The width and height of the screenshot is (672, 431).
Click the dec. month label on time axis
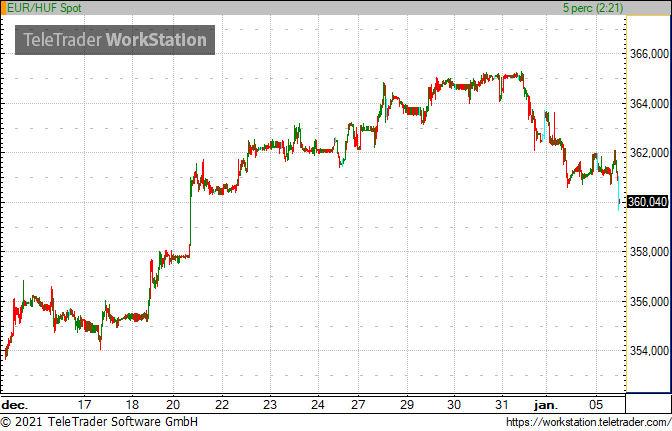(x=15, y=405)
